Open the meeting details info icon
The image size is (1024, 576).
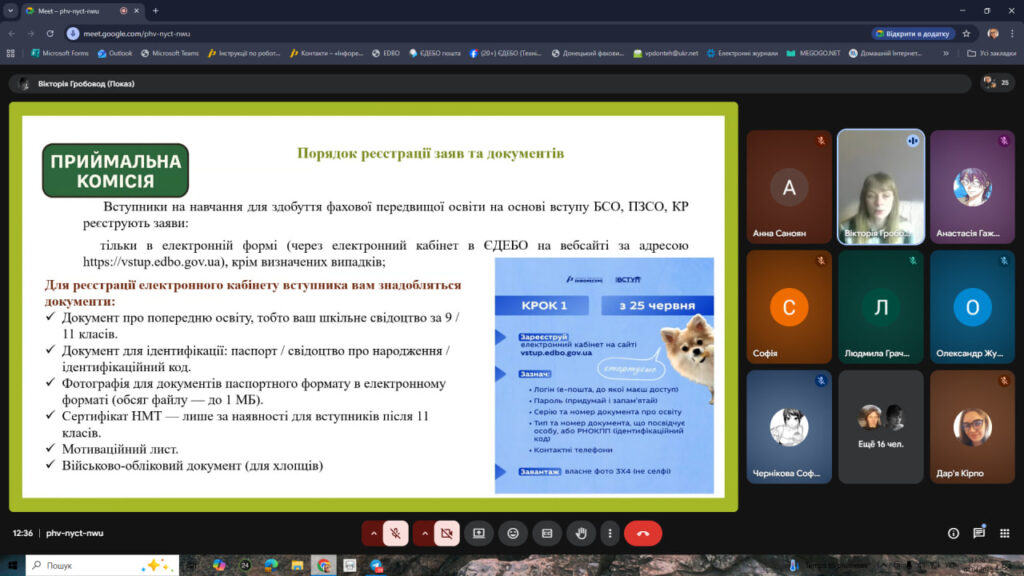(x=952, y=534)
